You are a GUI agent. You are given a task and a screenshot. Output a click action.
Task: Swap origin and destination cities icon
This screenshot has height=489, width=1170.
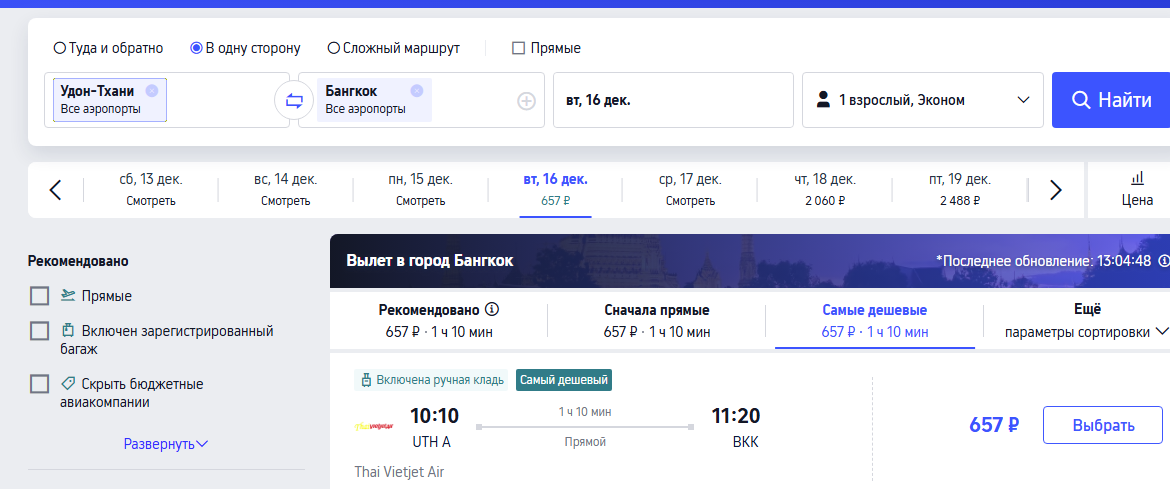coord(294,100)
